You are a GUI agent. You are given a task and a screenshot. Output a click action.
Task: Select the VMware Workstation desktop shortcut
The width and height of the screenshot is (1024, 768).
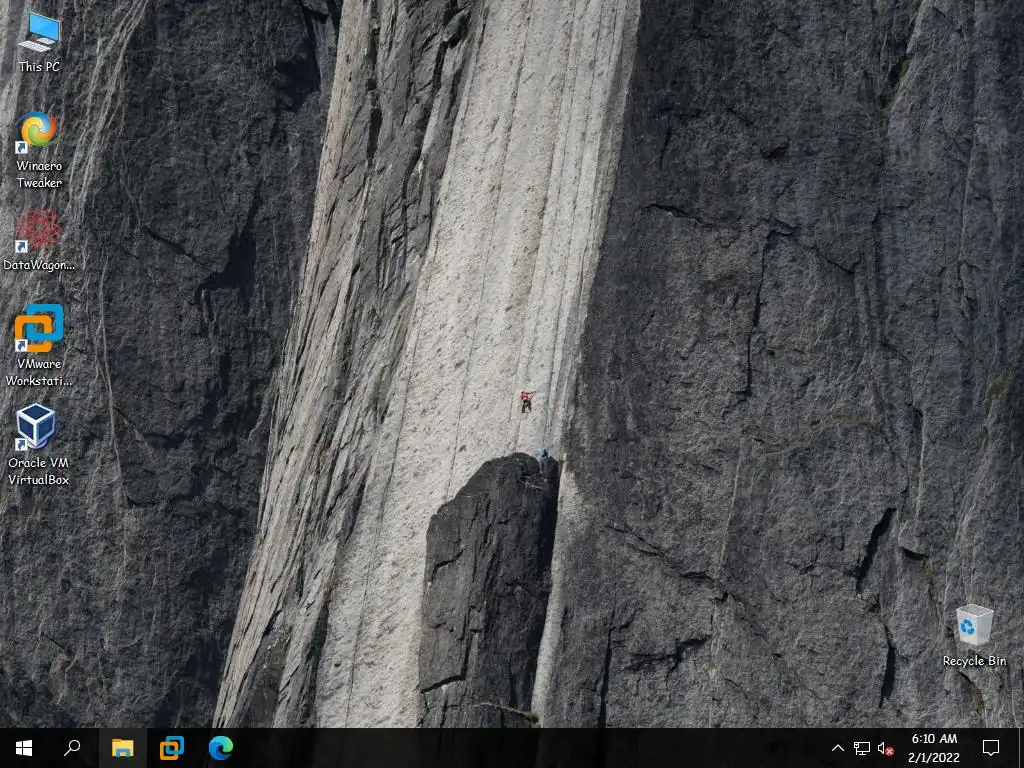pyautogui.click(x=39, y=345)
